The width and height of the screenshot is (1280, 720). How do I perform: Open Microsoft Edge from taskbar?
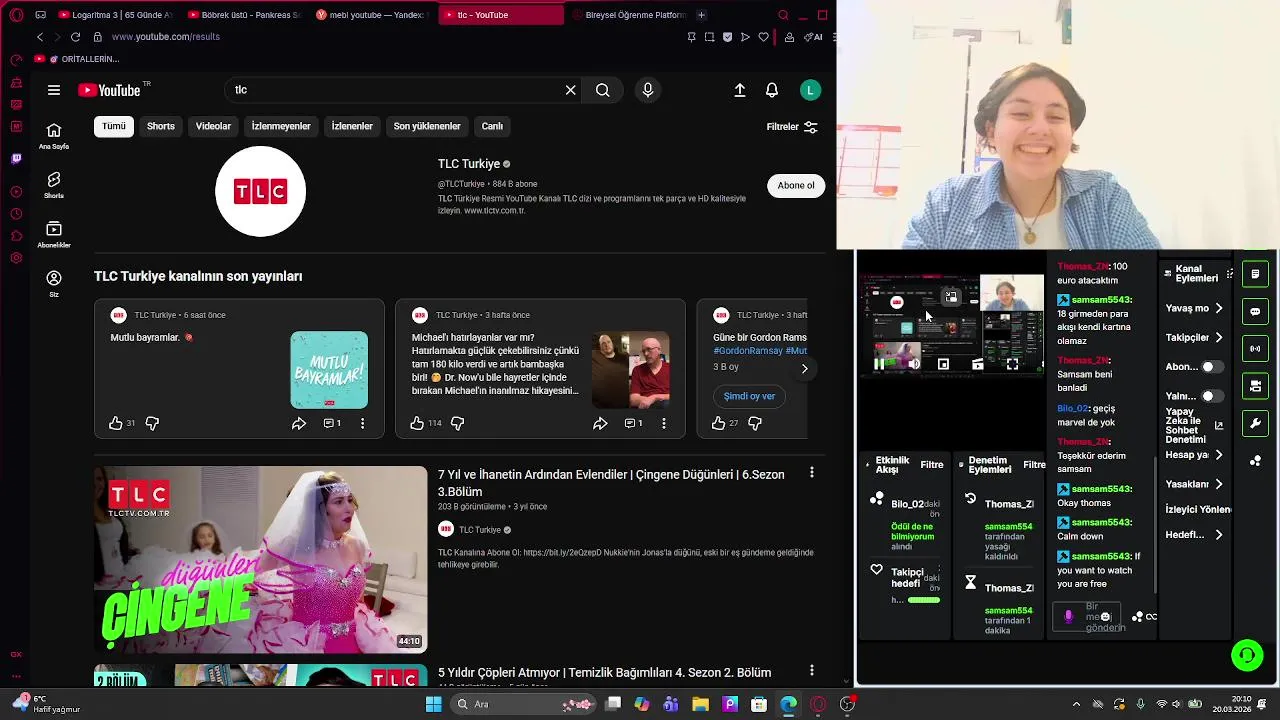788,704
